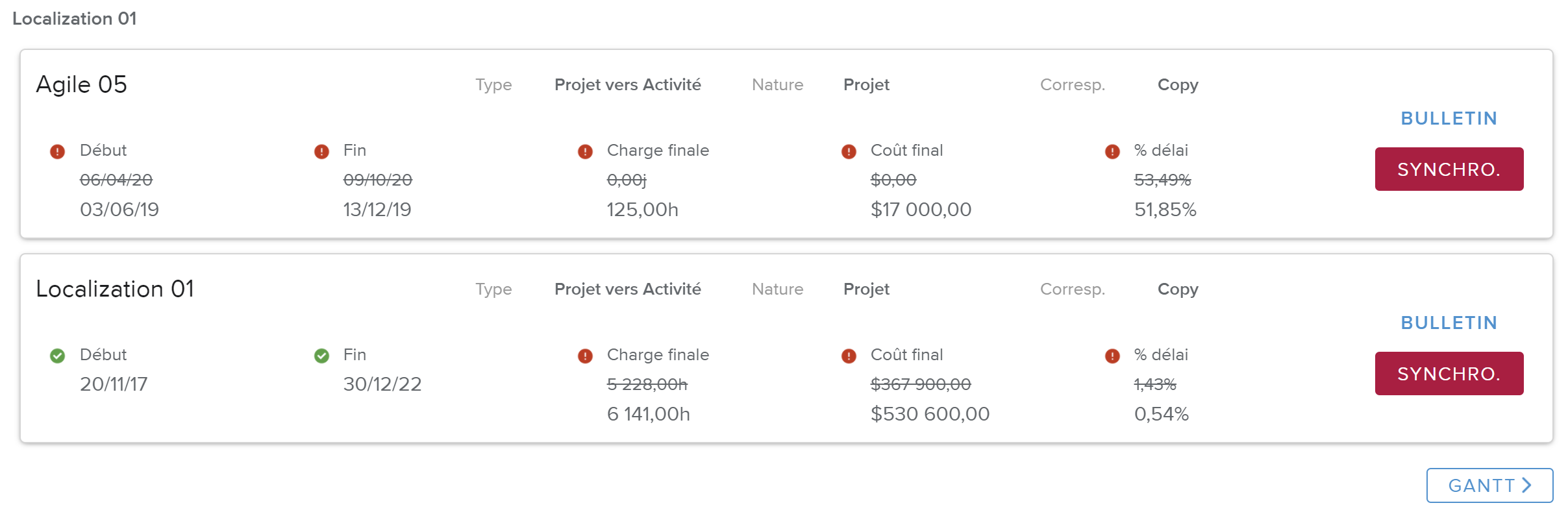1568x514 pixels.
Task: Click Localization 01 new cost $530 600,00
Action: coord(930,414)
